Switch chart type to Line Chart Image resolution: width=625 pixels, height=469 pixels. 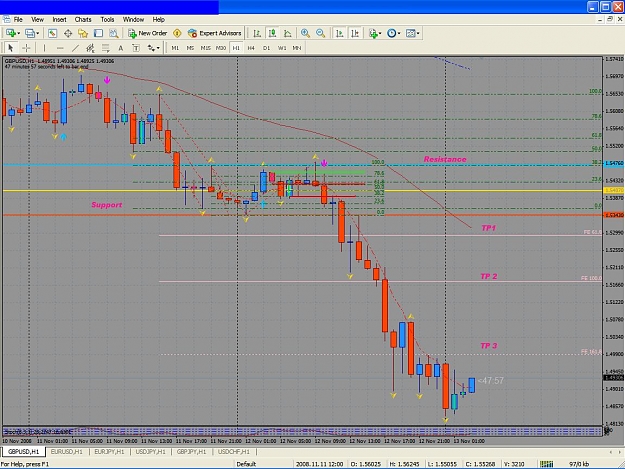pos(287,33)
